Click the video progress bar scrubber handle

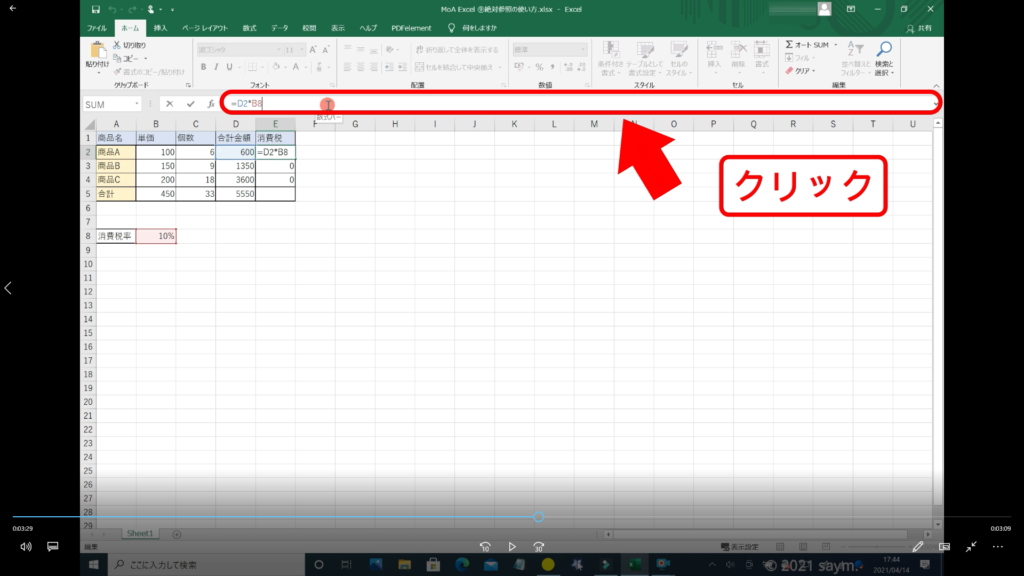pyautogui.click(x=539, y=517)
